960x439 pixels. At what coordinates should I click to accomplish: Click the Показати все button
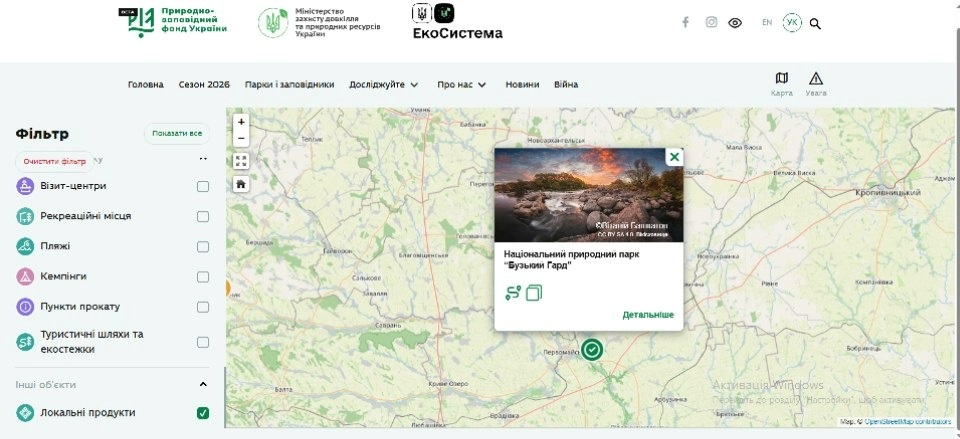[x=177, y=133]
